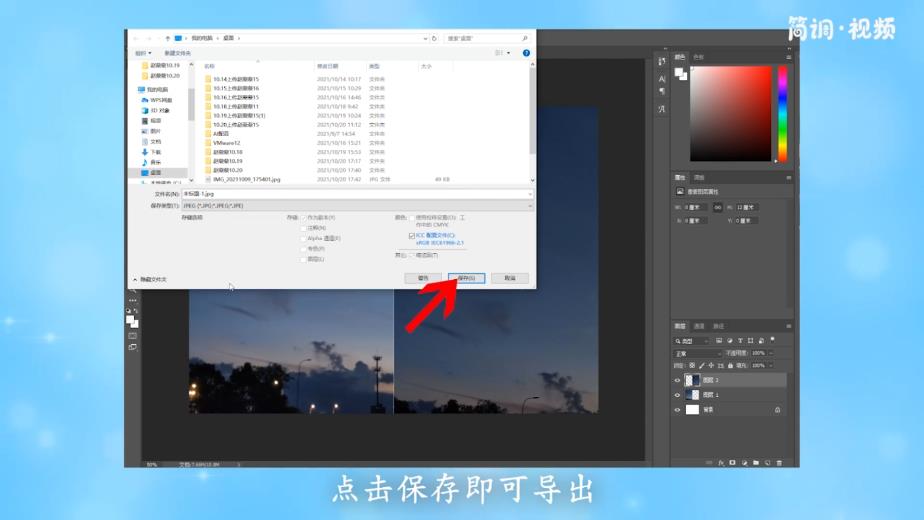Viewport: 924px width, 520px height.
Task: Switch to the 色板 swatches tab
Action: 699,57
